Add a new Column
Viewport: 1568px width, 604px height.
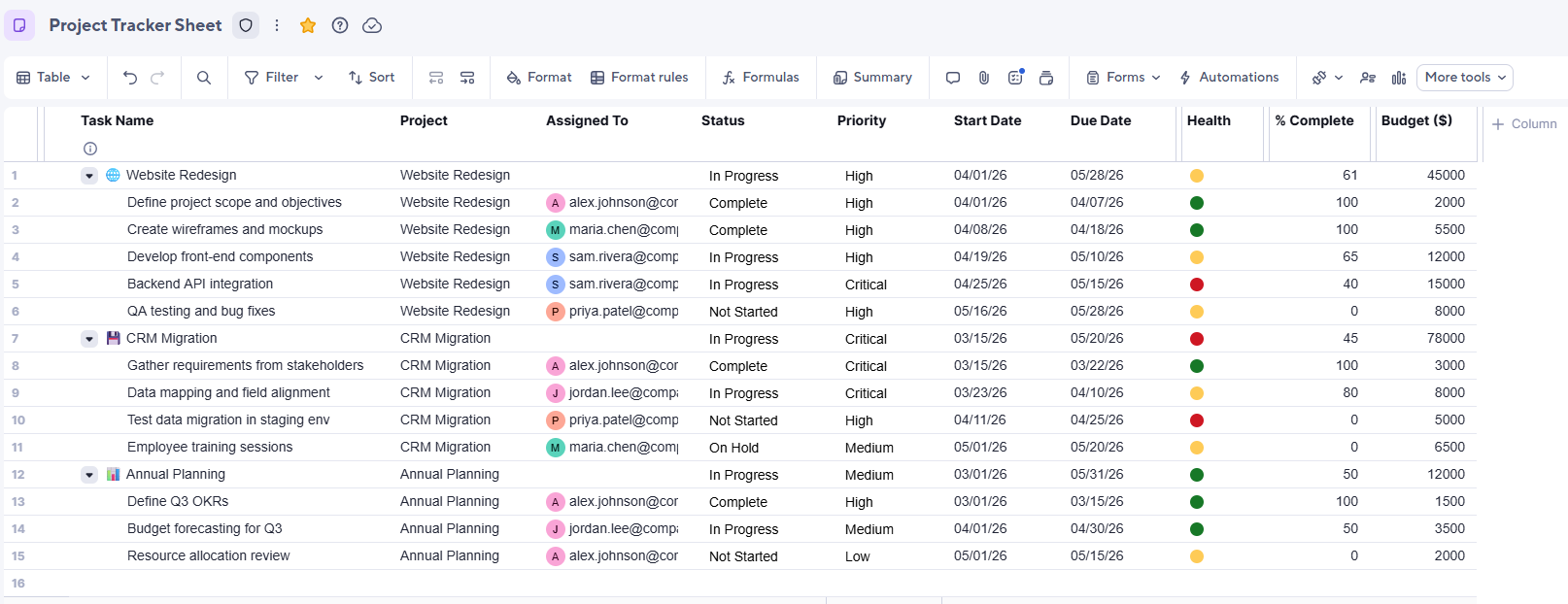(1524, 124)
